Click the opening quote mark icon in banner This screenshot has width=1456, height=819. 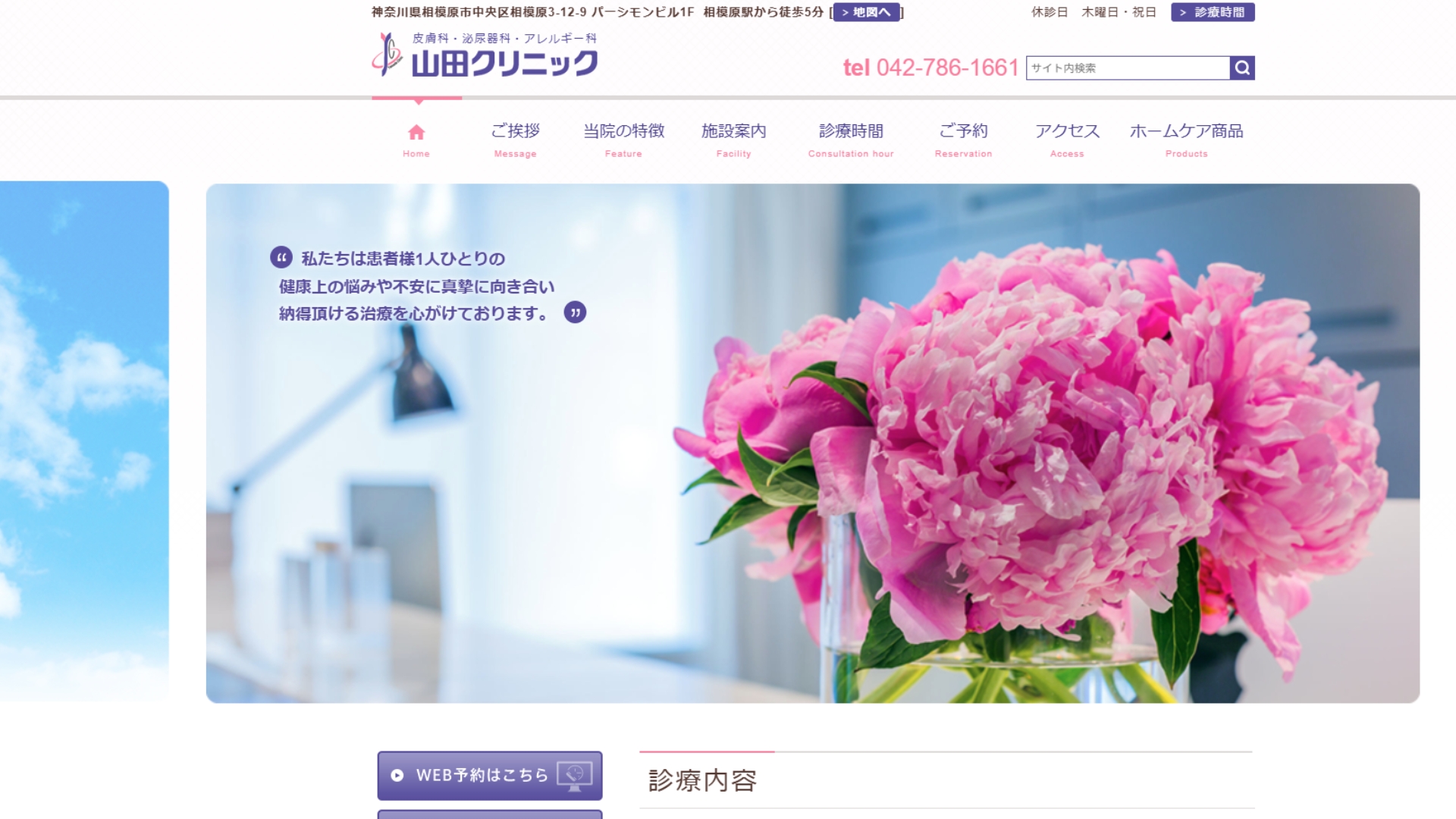coord(281,258)
